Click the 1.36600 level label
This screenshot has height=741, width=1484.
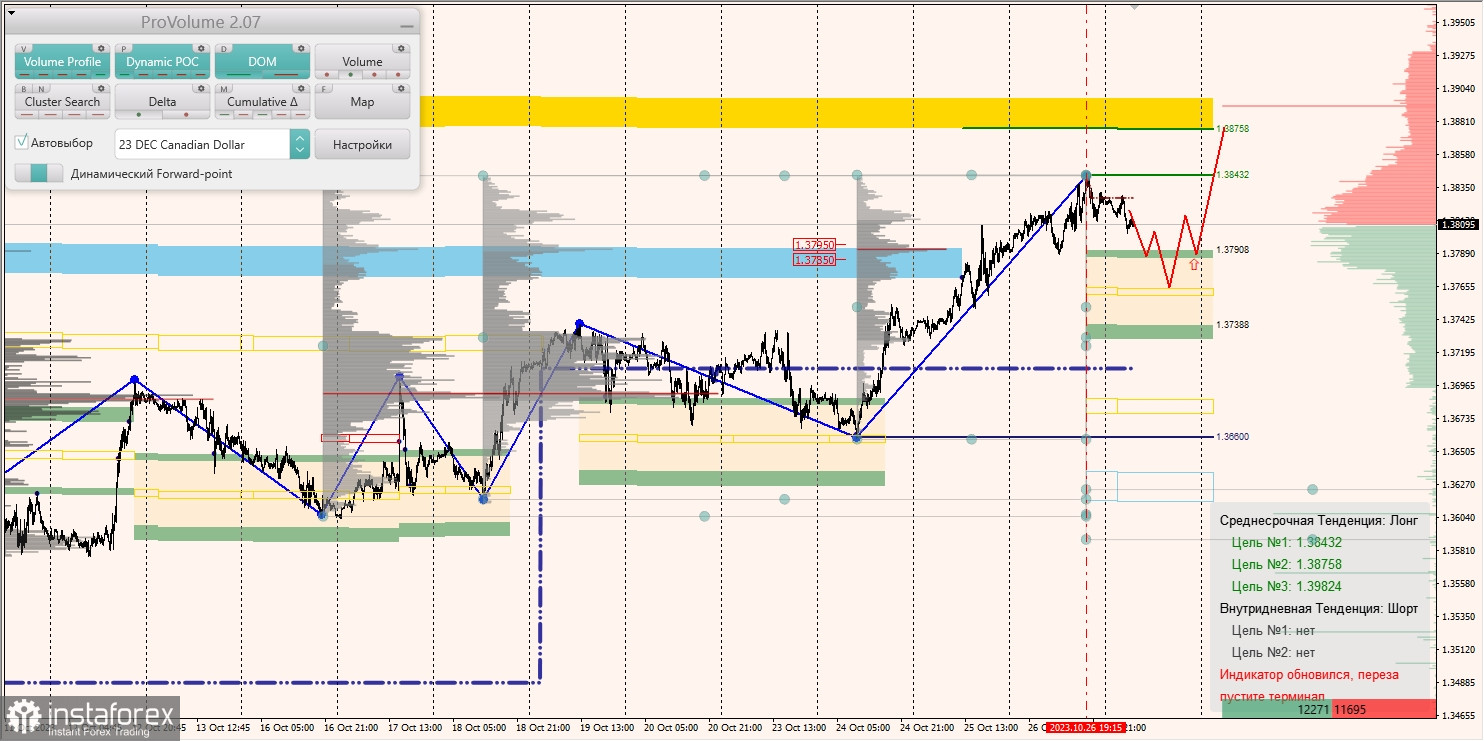coord(1233,436)
